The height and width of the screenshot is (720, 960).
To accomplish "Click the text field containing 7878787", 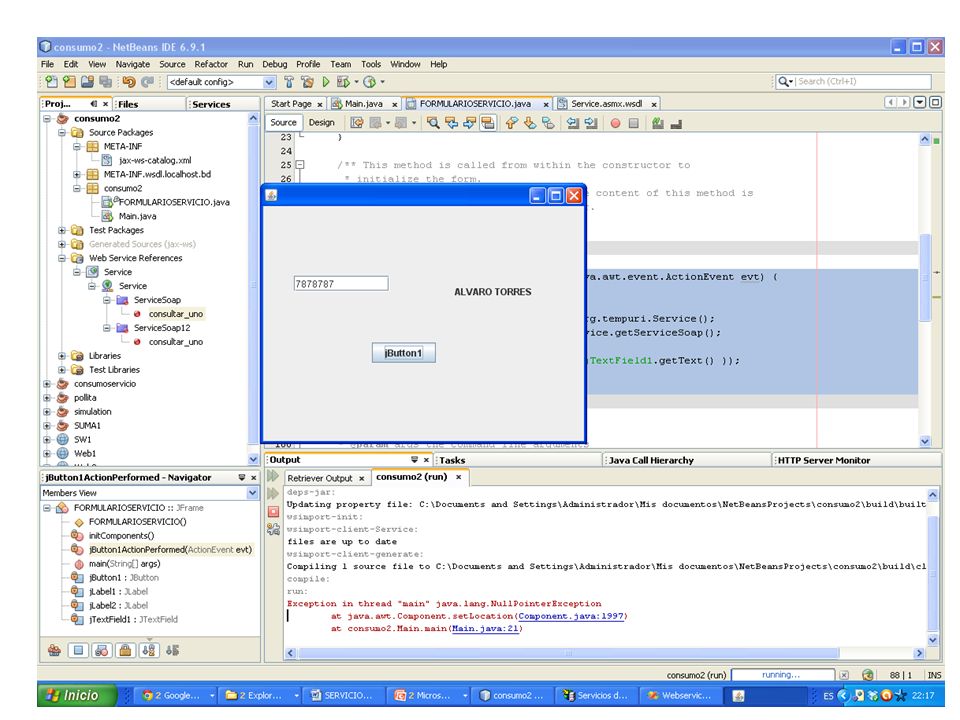I will (x=341, y=283).
